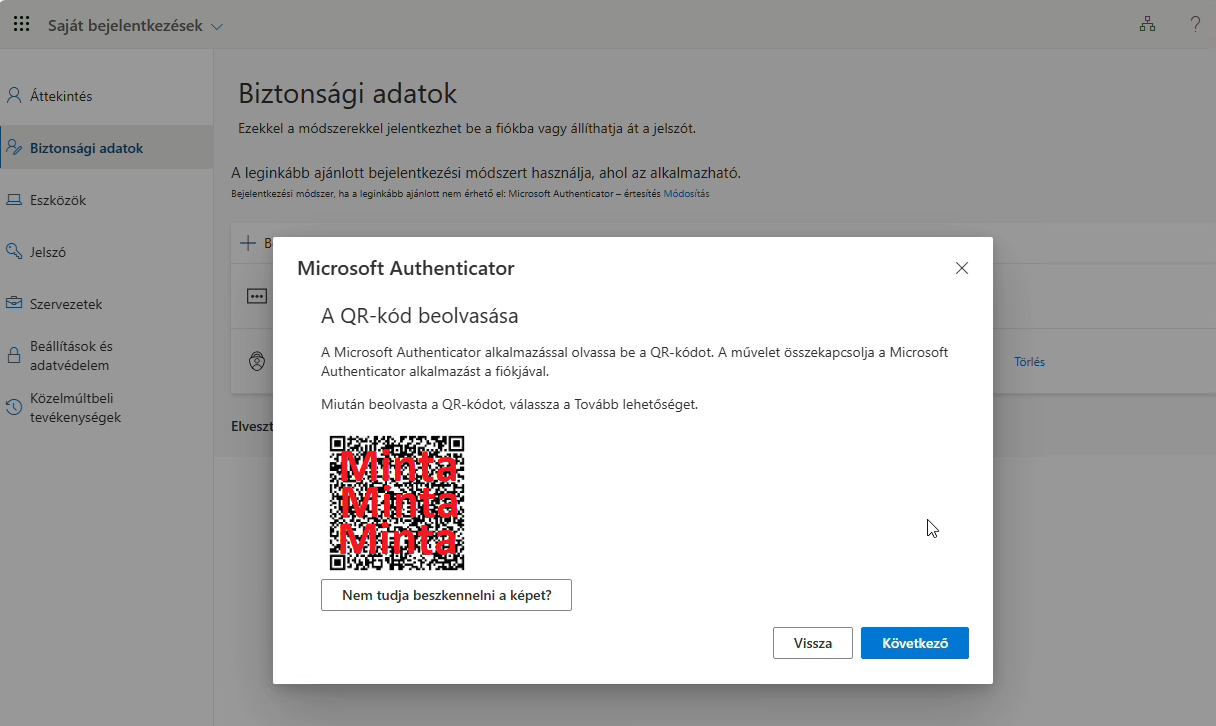Click the Közelmúltbeli tevékenységek history icon
1216x726 pixels.
14,408
